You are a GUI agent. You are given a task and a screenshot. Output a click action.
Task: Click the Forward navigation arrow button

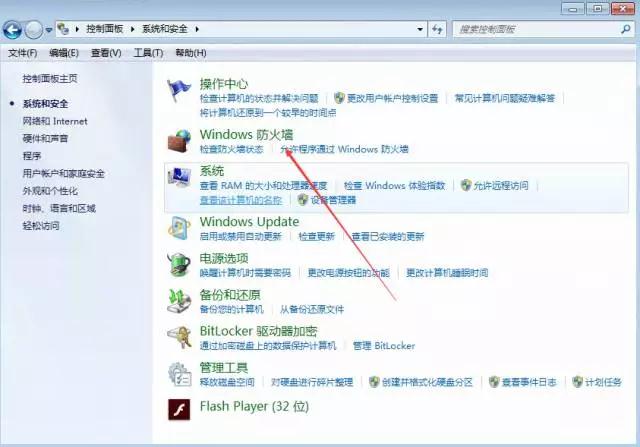coord(33,30)
